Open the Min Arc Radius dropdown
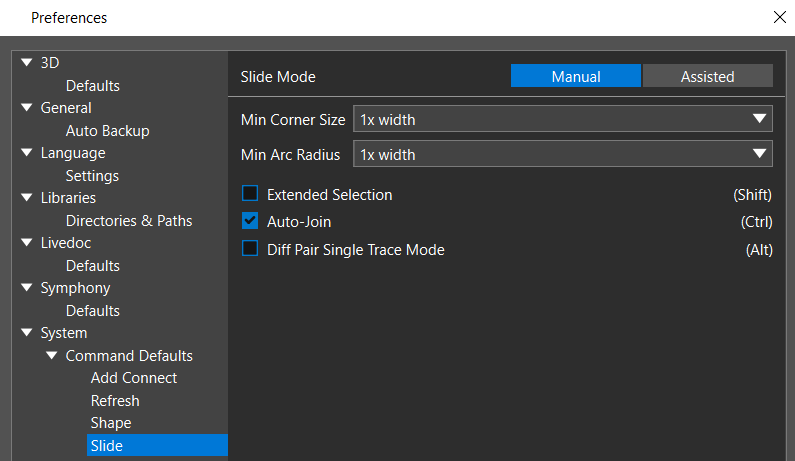The image size is (795, 461). (x=563, y=154)
